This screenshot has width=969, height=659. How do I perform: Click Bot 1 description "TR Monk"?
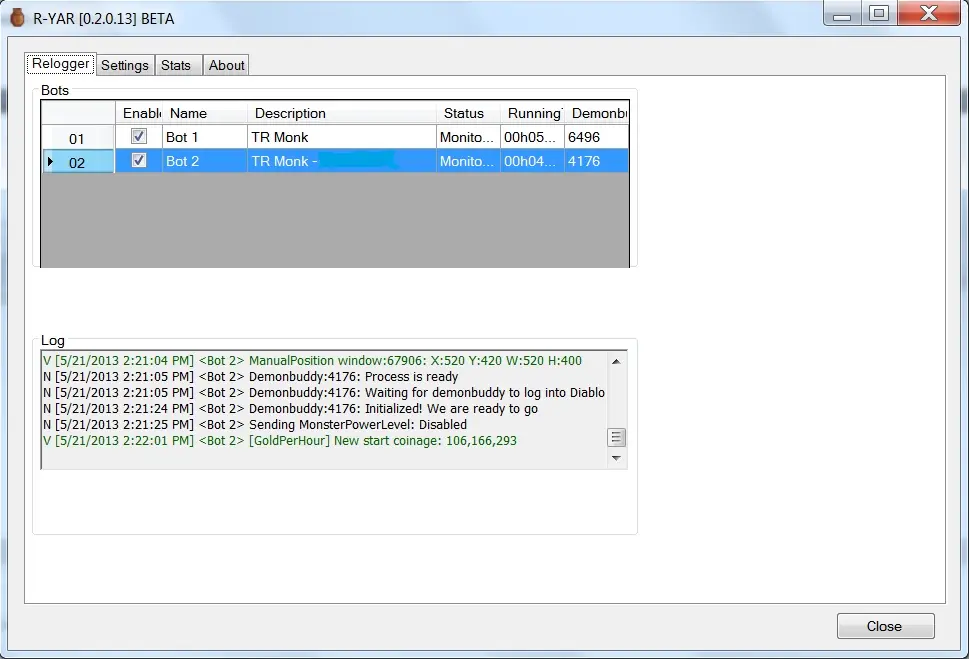tap(342, 137)
